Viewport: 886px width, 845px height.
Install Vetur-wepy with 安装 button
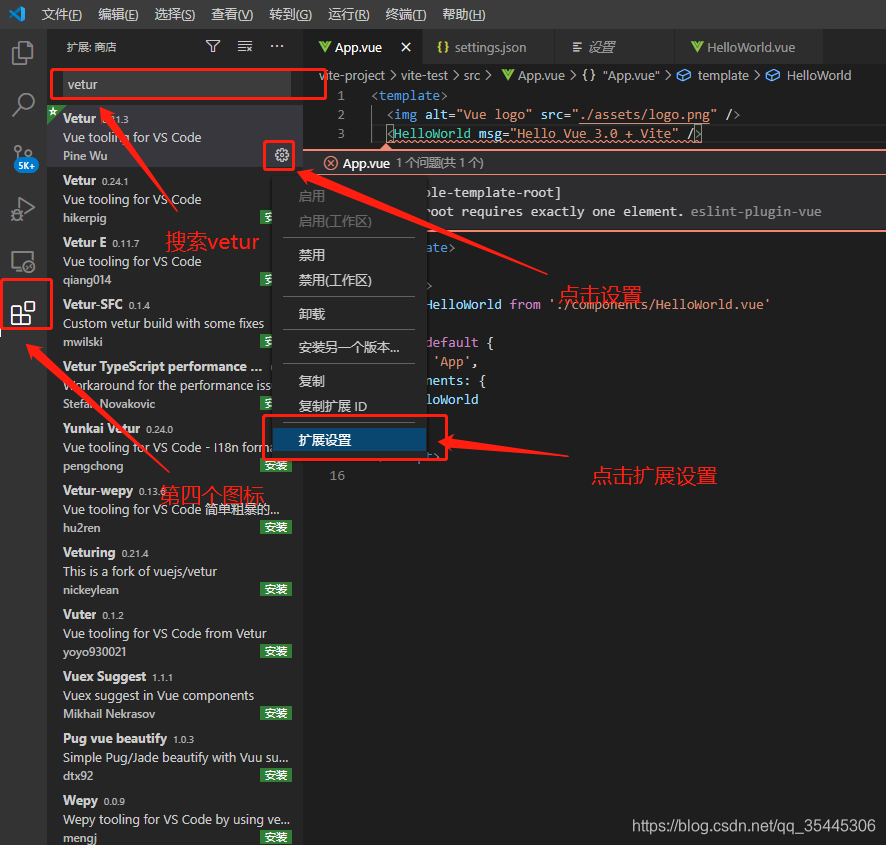coord(276,527)
